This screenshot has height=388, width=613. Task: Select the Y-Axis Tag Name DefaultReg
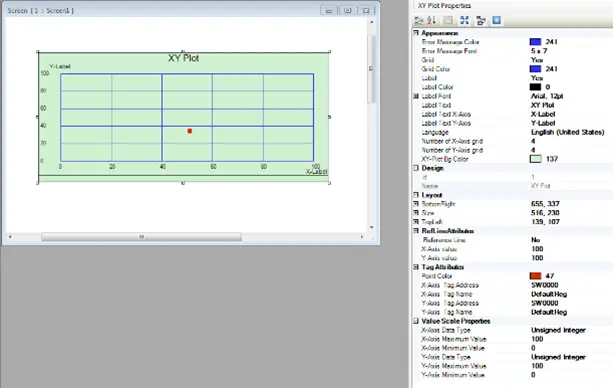point(549,312)
